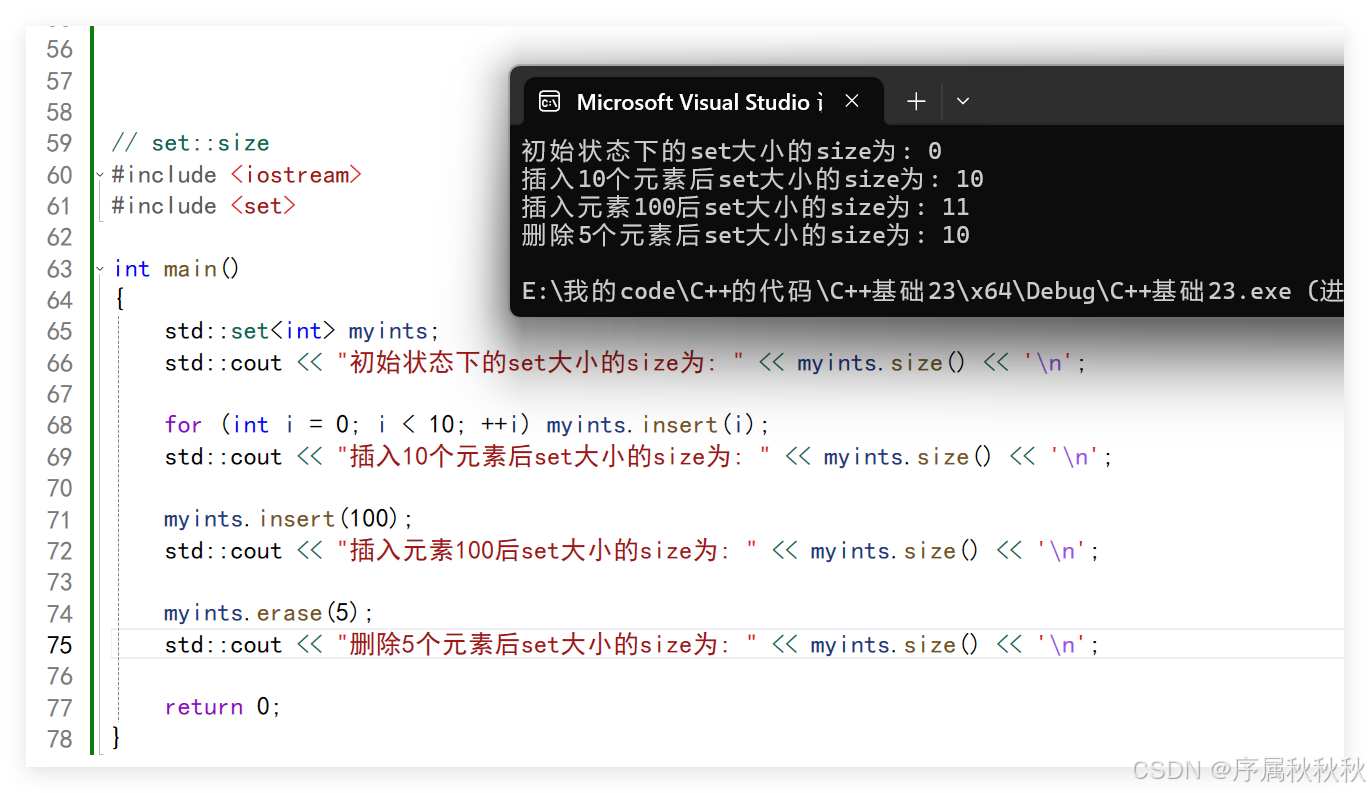Click line number 75 in the gutter

[60, 645]
